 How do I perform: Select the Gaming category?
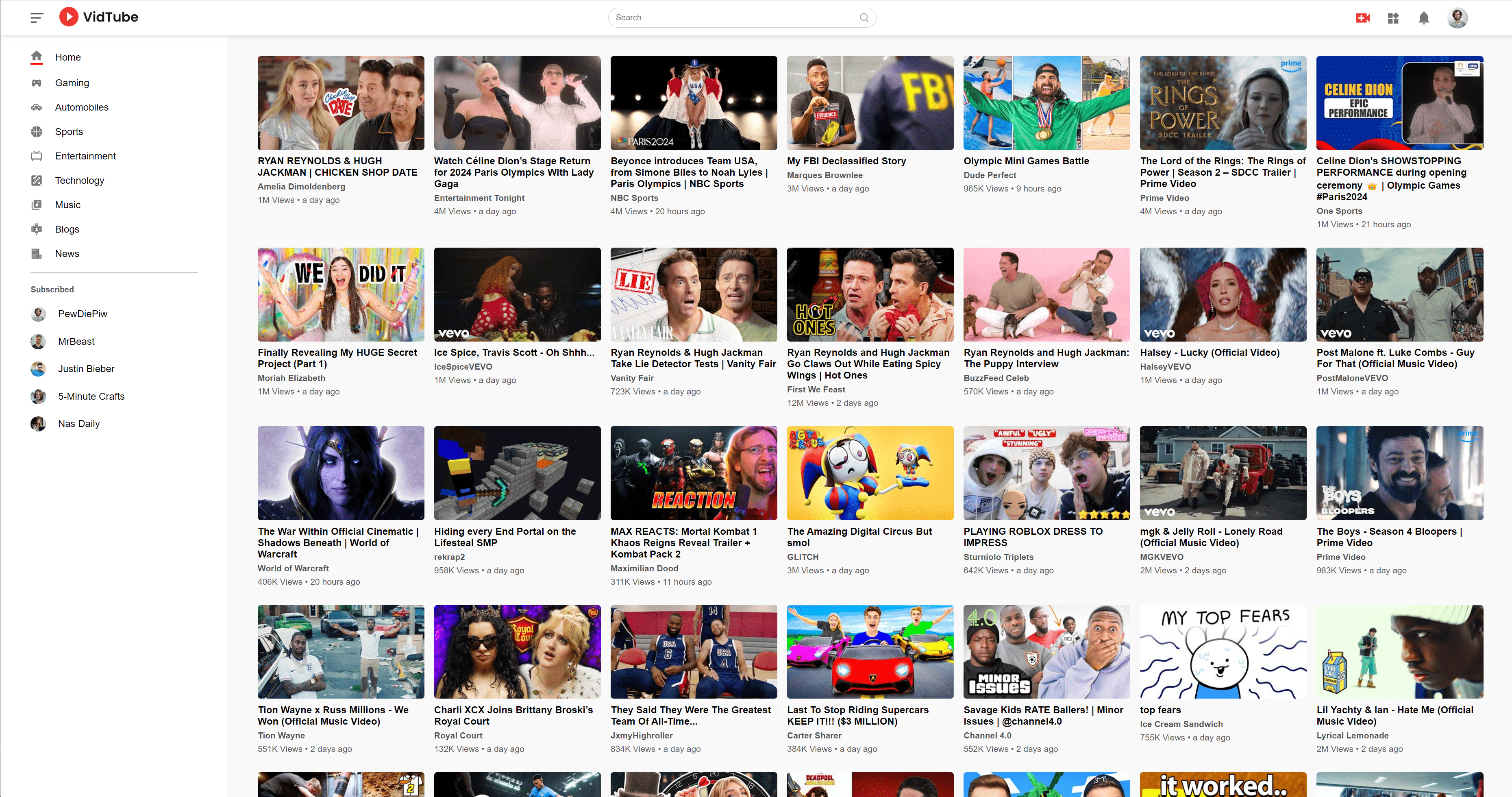72,83
